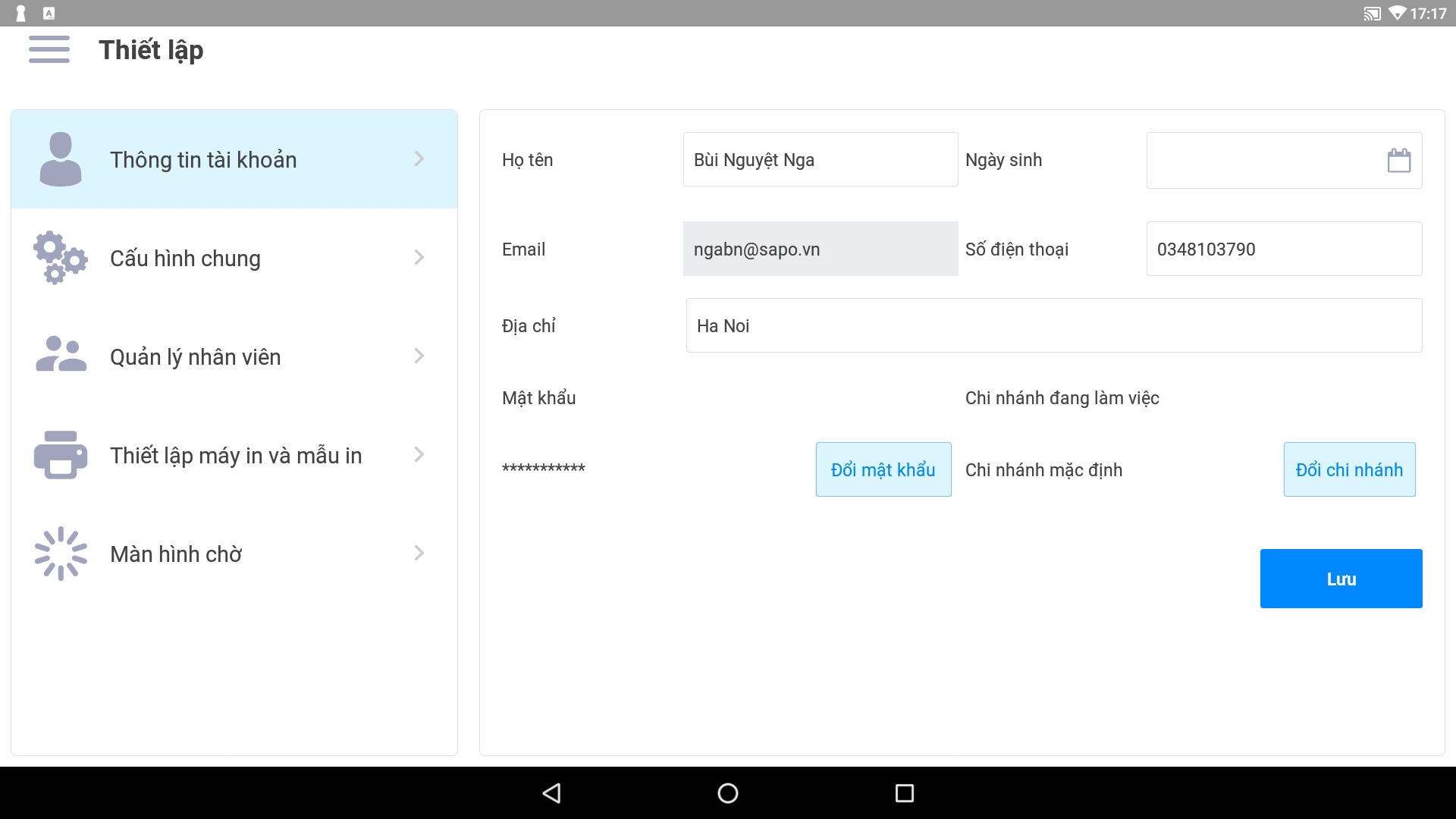Image resolution: width=1456 pixels, height=819 pixels.
Task: Click the Đổi mật khẩu button
Action: [883, 469]
